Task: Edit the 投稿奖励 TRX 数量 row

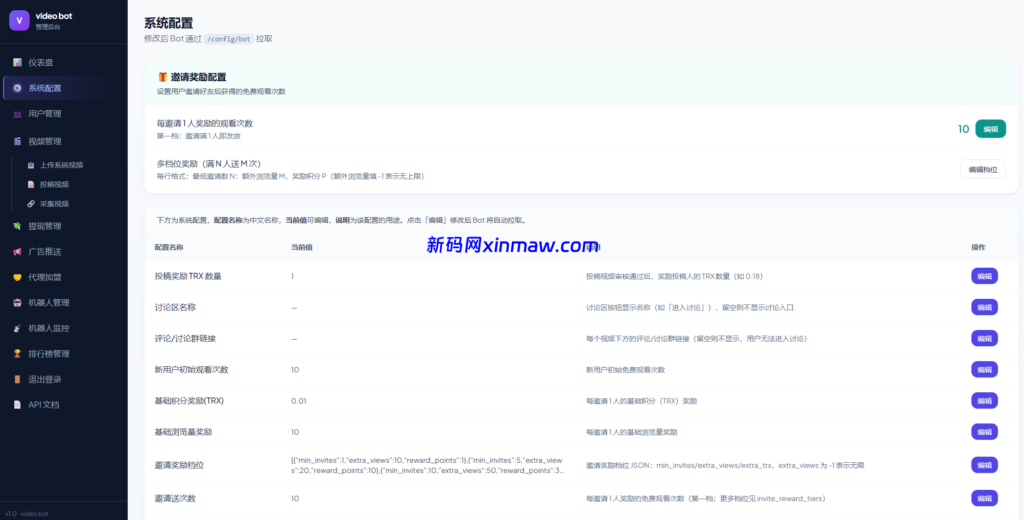Action: [984, 276]
